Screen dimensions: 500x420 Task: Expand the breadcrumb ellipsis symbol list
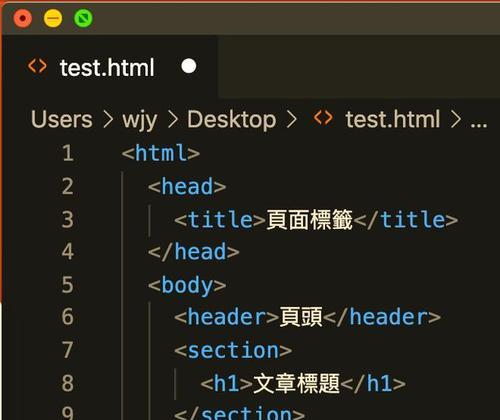pos(479,125)
